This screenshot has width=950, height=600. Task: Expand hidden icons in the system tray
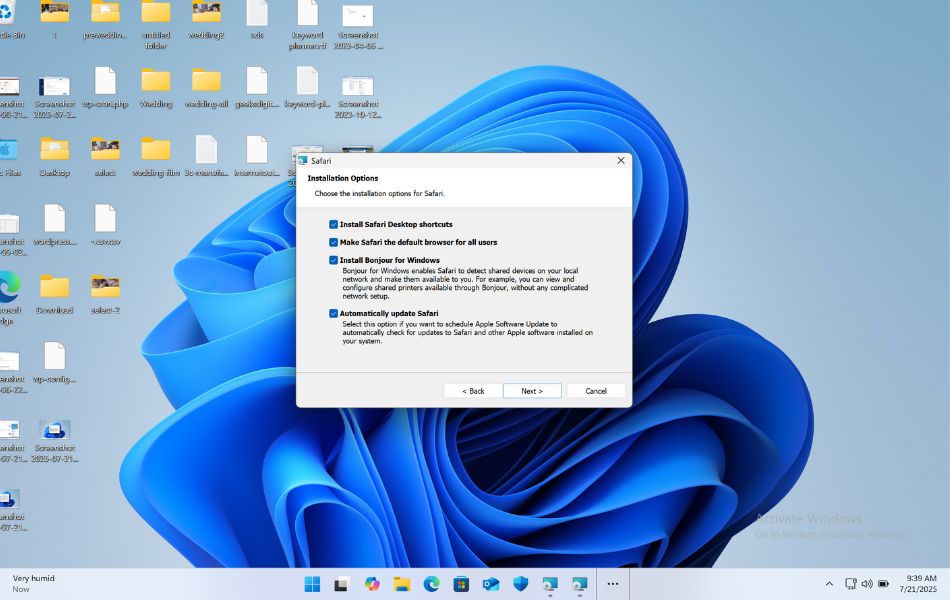829,583
